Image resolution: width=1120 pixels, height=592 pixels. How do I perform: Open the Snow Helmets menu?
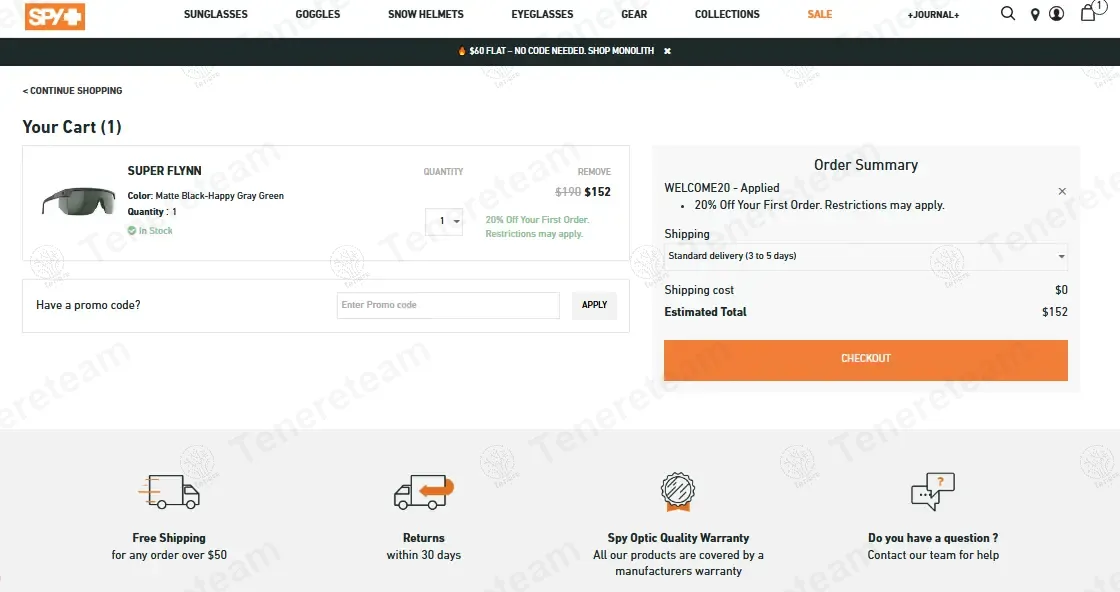tap(426, 14)
